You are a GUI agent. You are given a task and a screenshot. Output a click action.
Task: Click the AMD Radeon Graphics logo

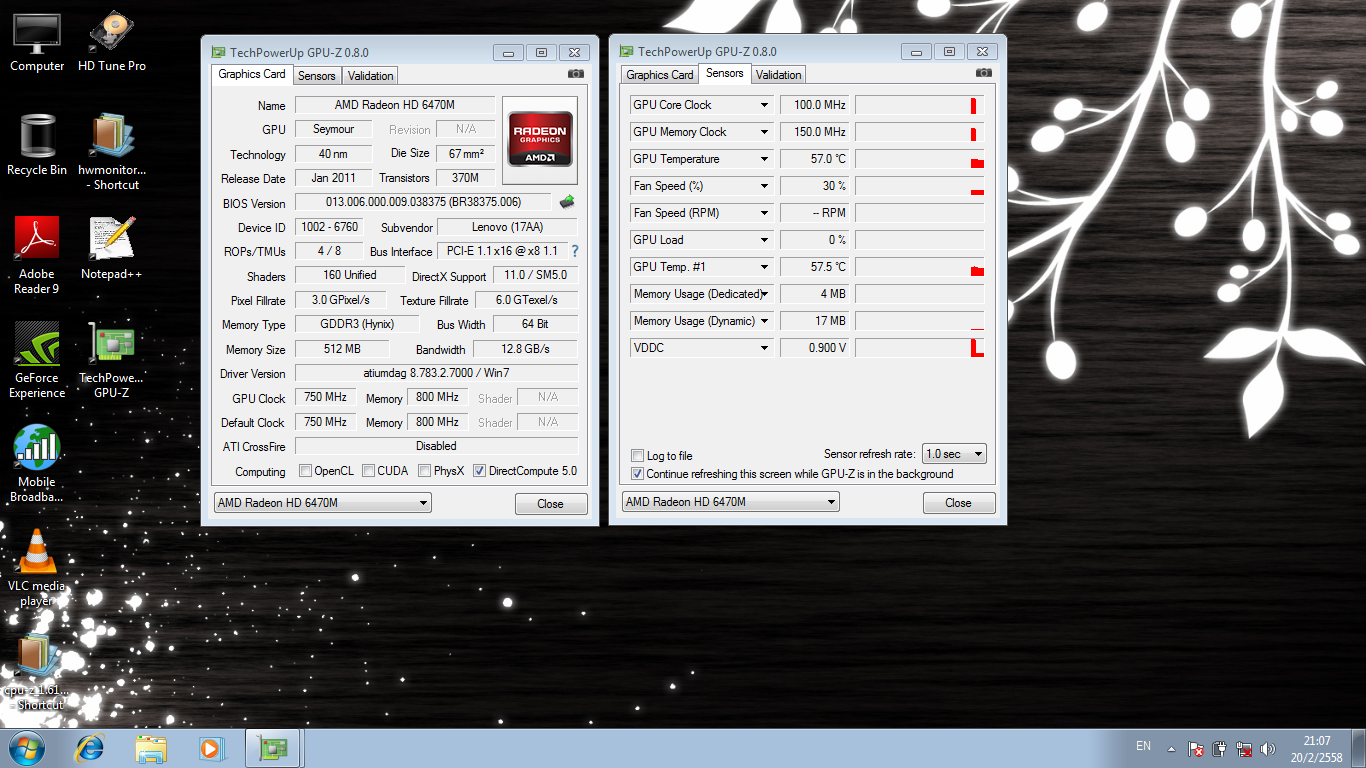[x=540, y=140]
